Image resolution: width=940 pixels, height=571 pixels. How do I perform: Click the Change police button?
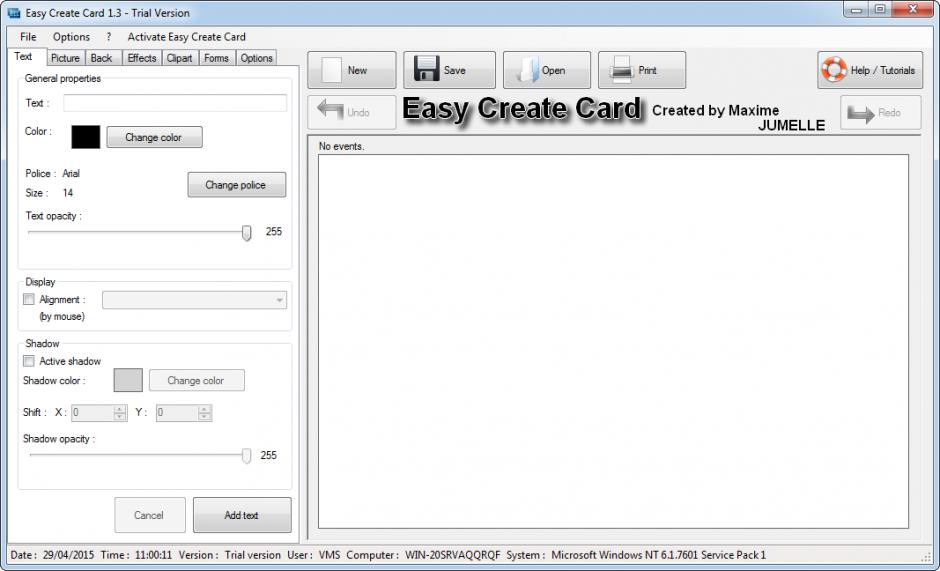[x=236, y=185]
